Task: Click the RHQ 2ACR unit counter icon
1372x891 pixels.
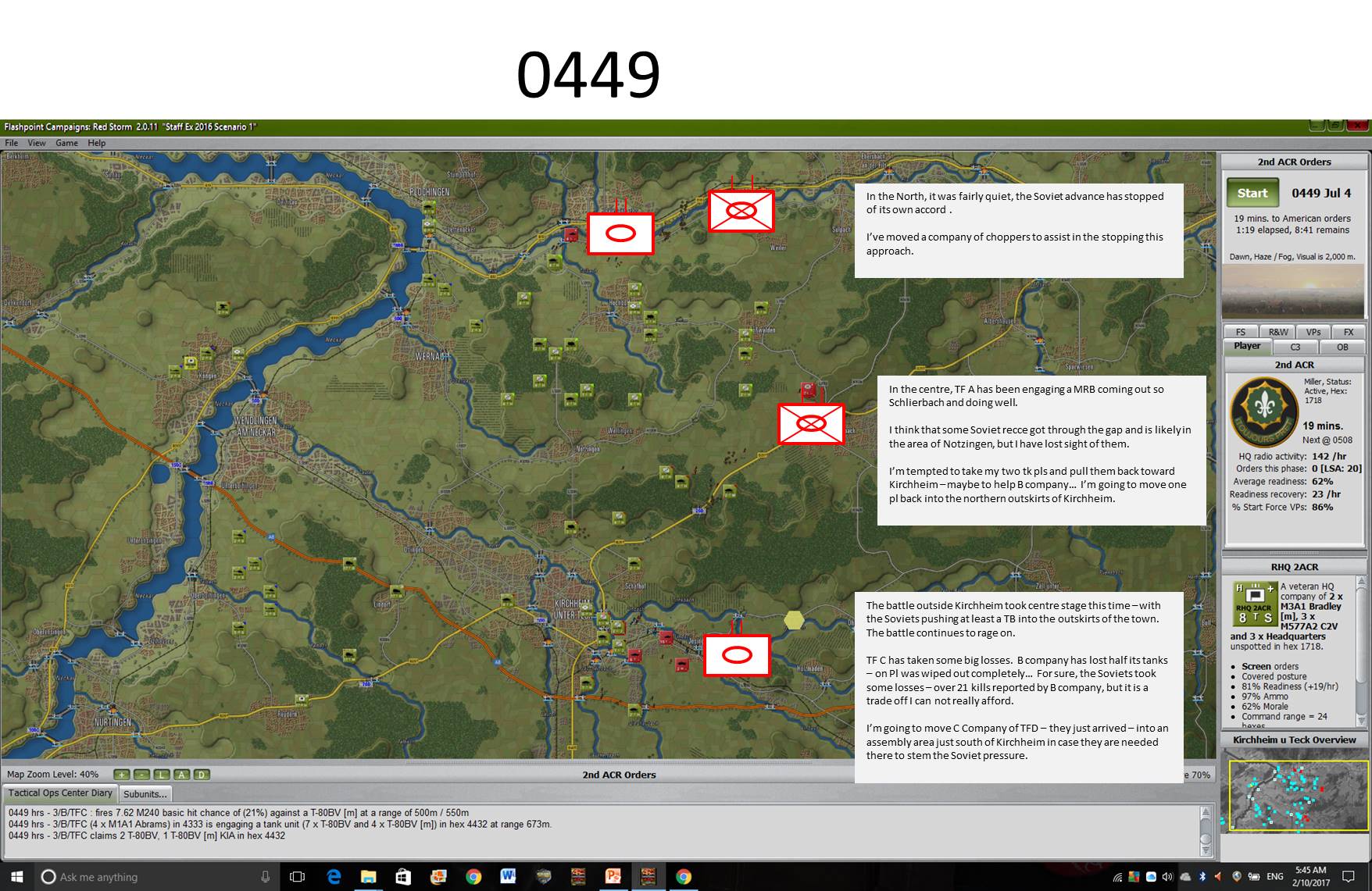Action: tap(1255, 604)
